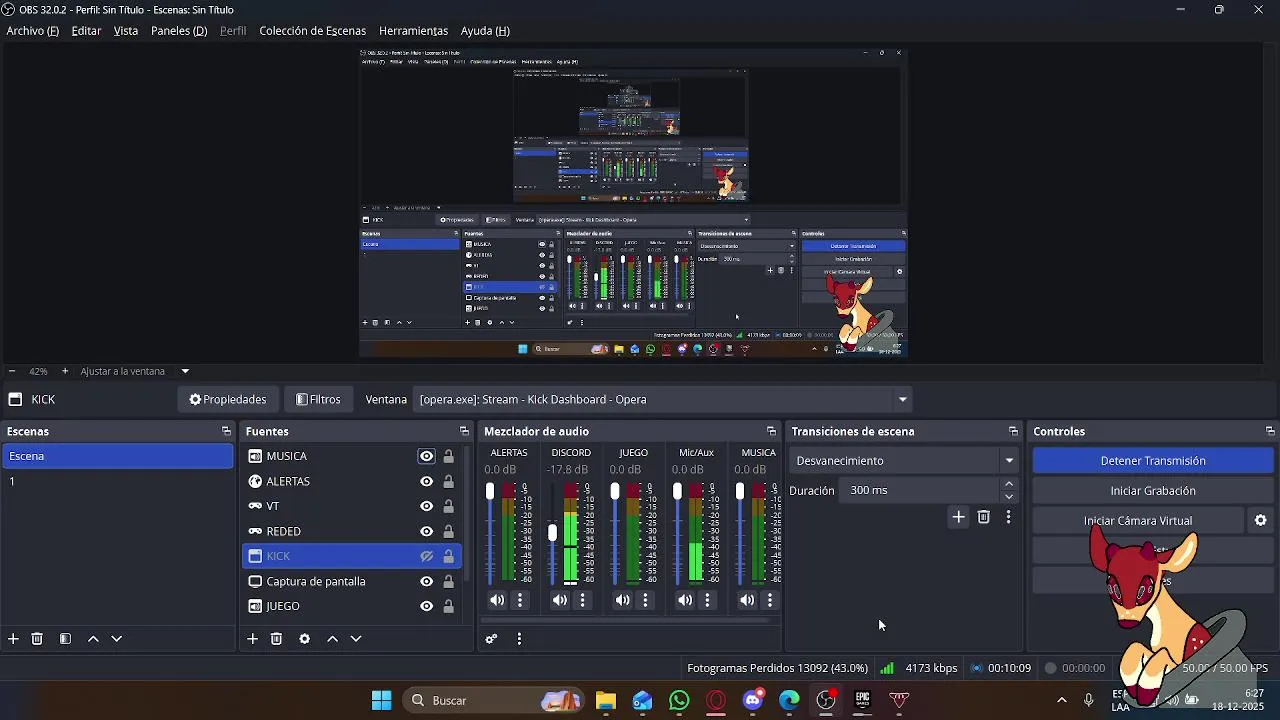Click Iniciar Cámara Virtual button

pos(1138,521)
